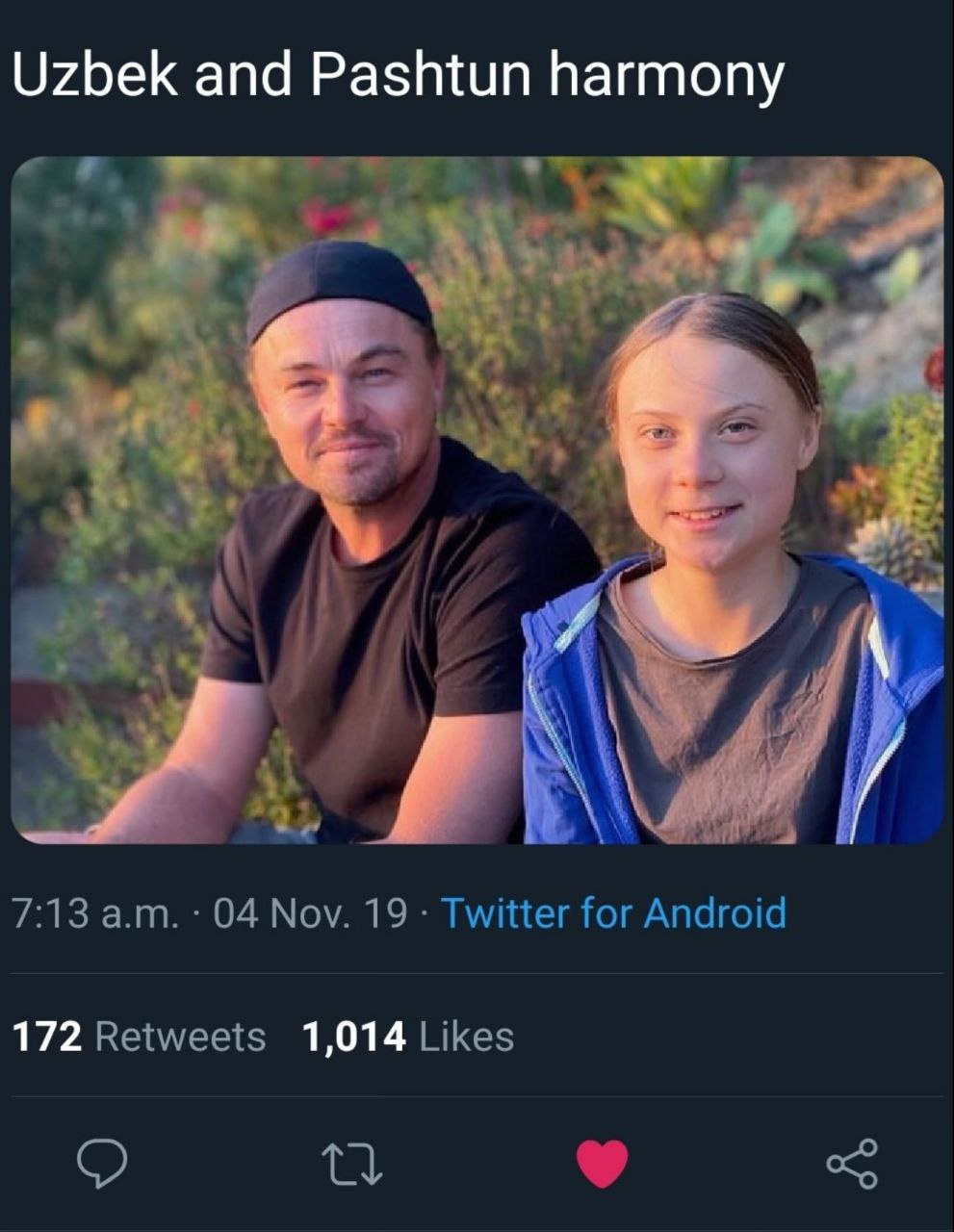Tap the reply speech bubble icon
The width and height of the screenshot is (954, 1232).
pos(102,1163)
